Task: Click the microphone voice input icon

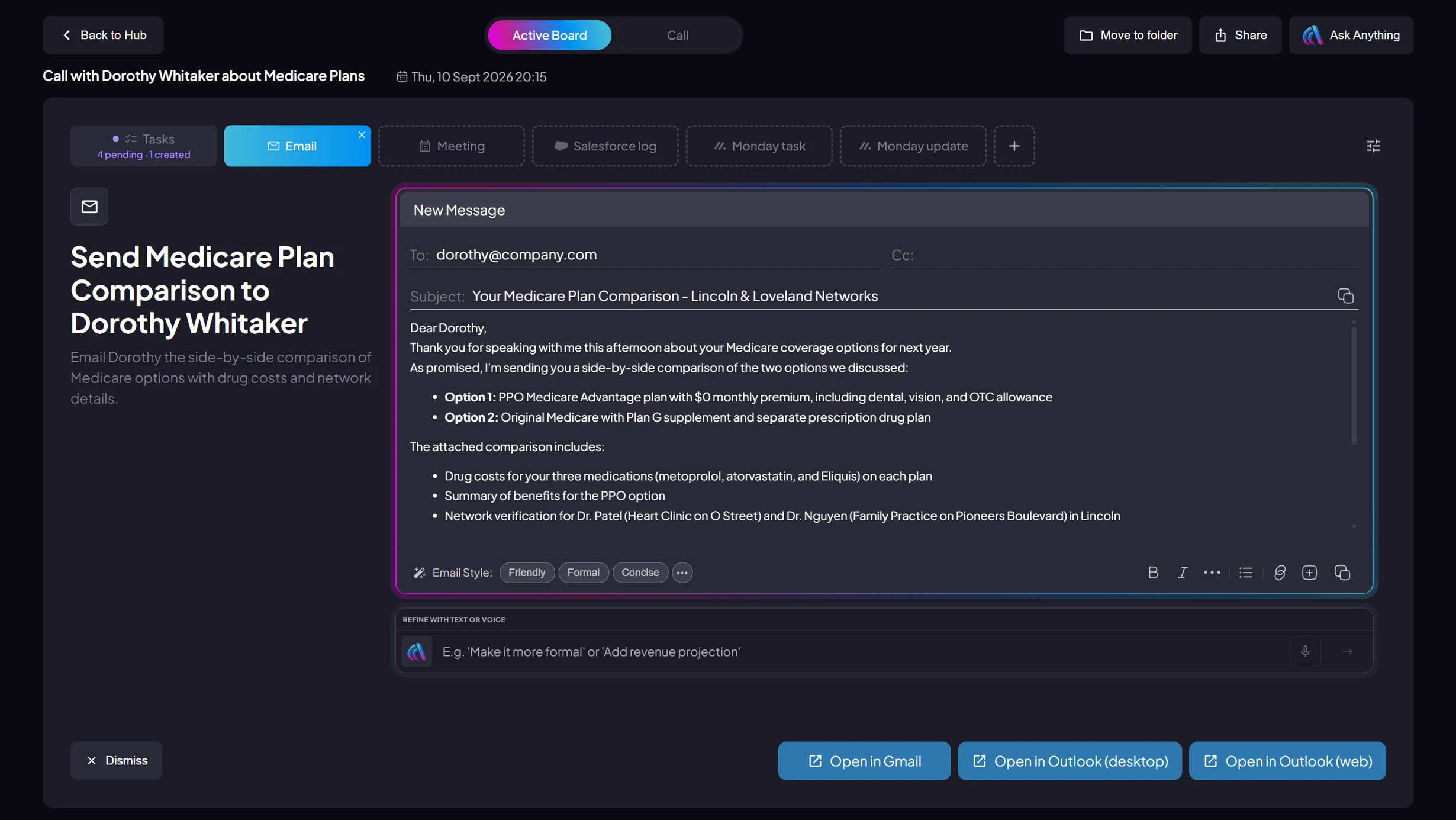Action: pos(1305,651)
